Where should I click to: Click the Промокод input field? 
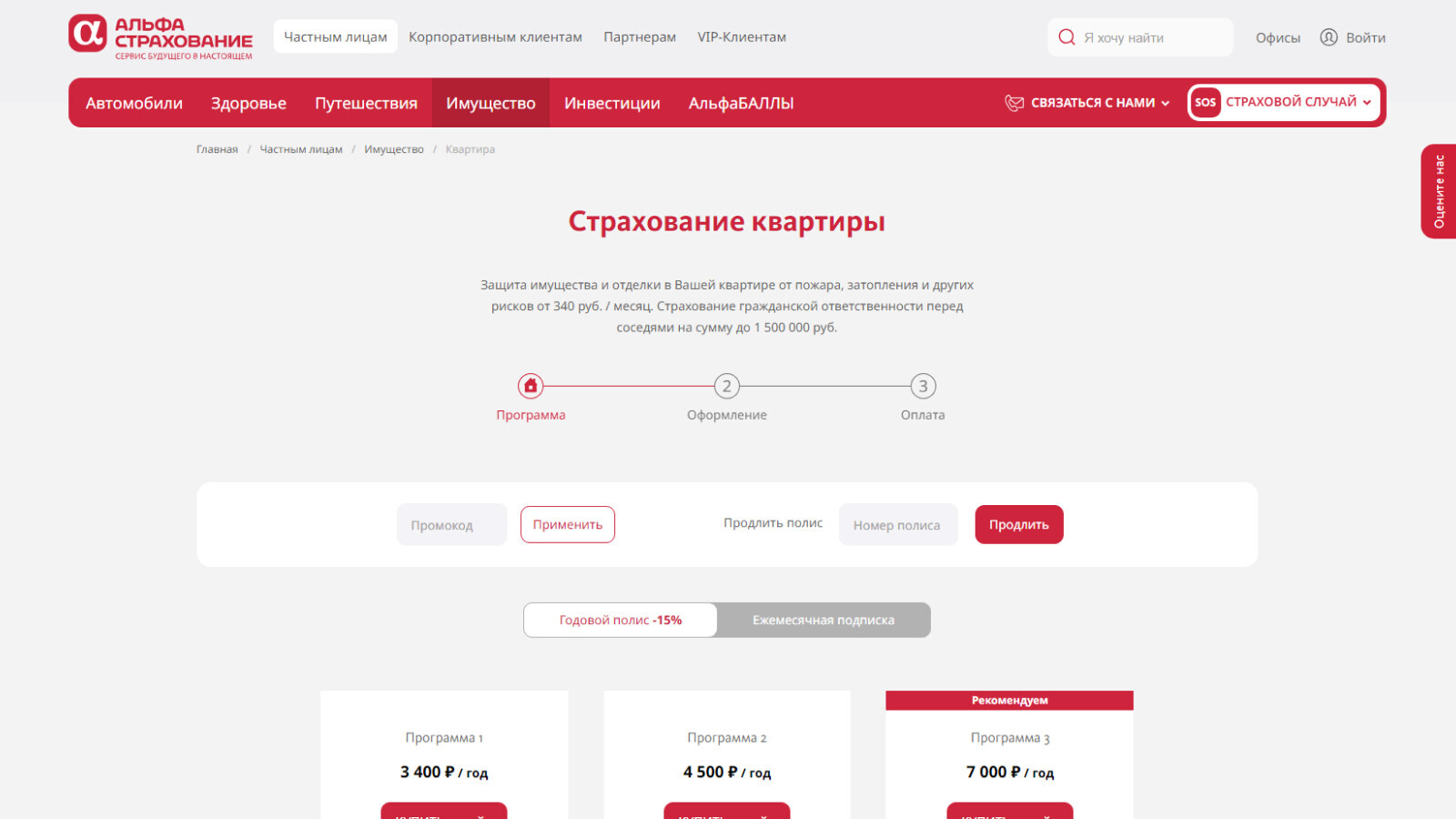[451, 525]
